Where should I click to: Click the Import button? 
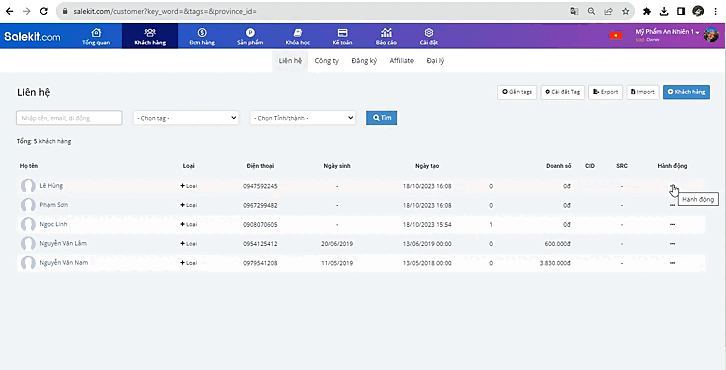643,92
